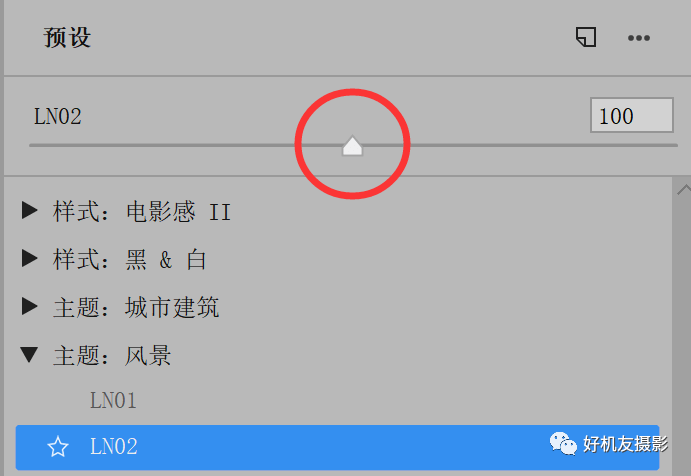Click the WeChat logo watermark
Screen dimensions: 691x476
[x=563, y=443]
